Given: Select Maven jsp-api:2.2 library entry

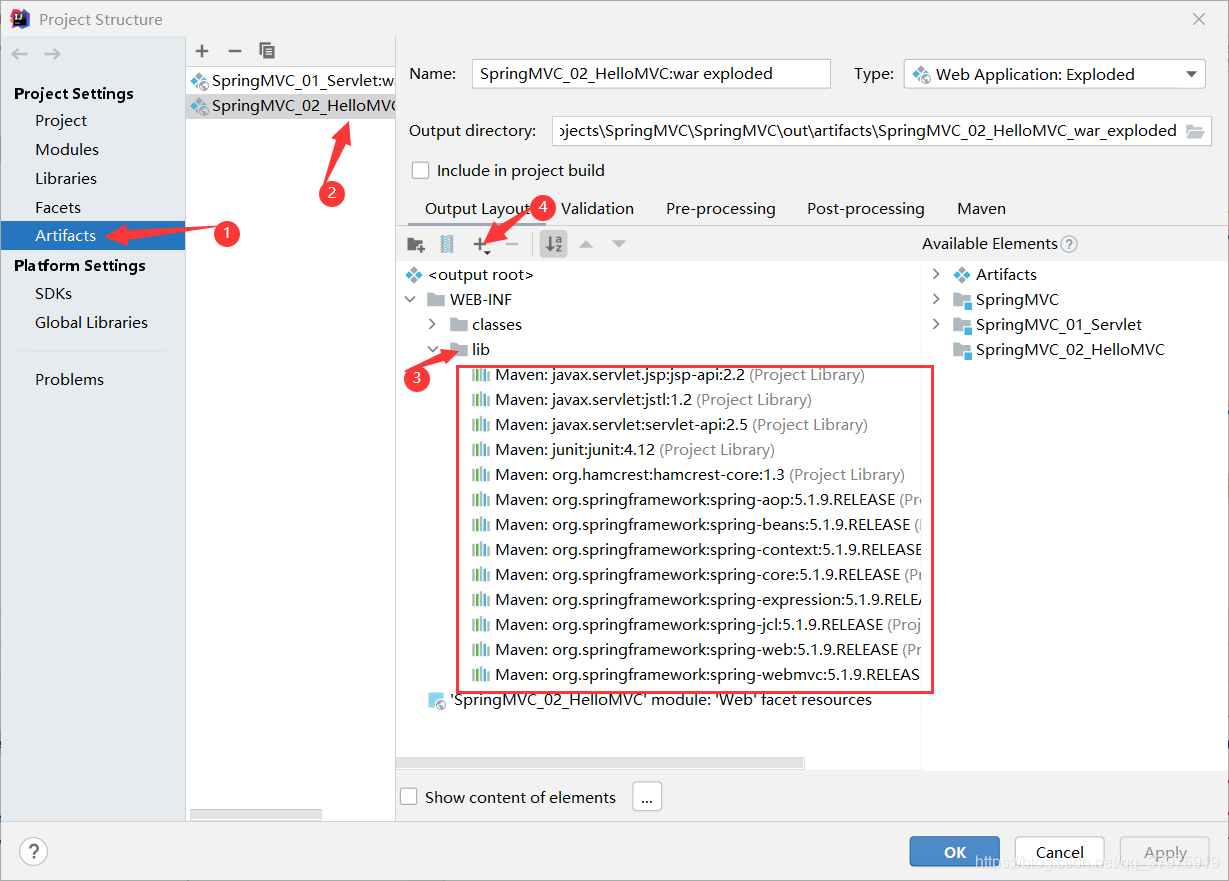Looking at the screenshot, I should click(x=668, y=375).
